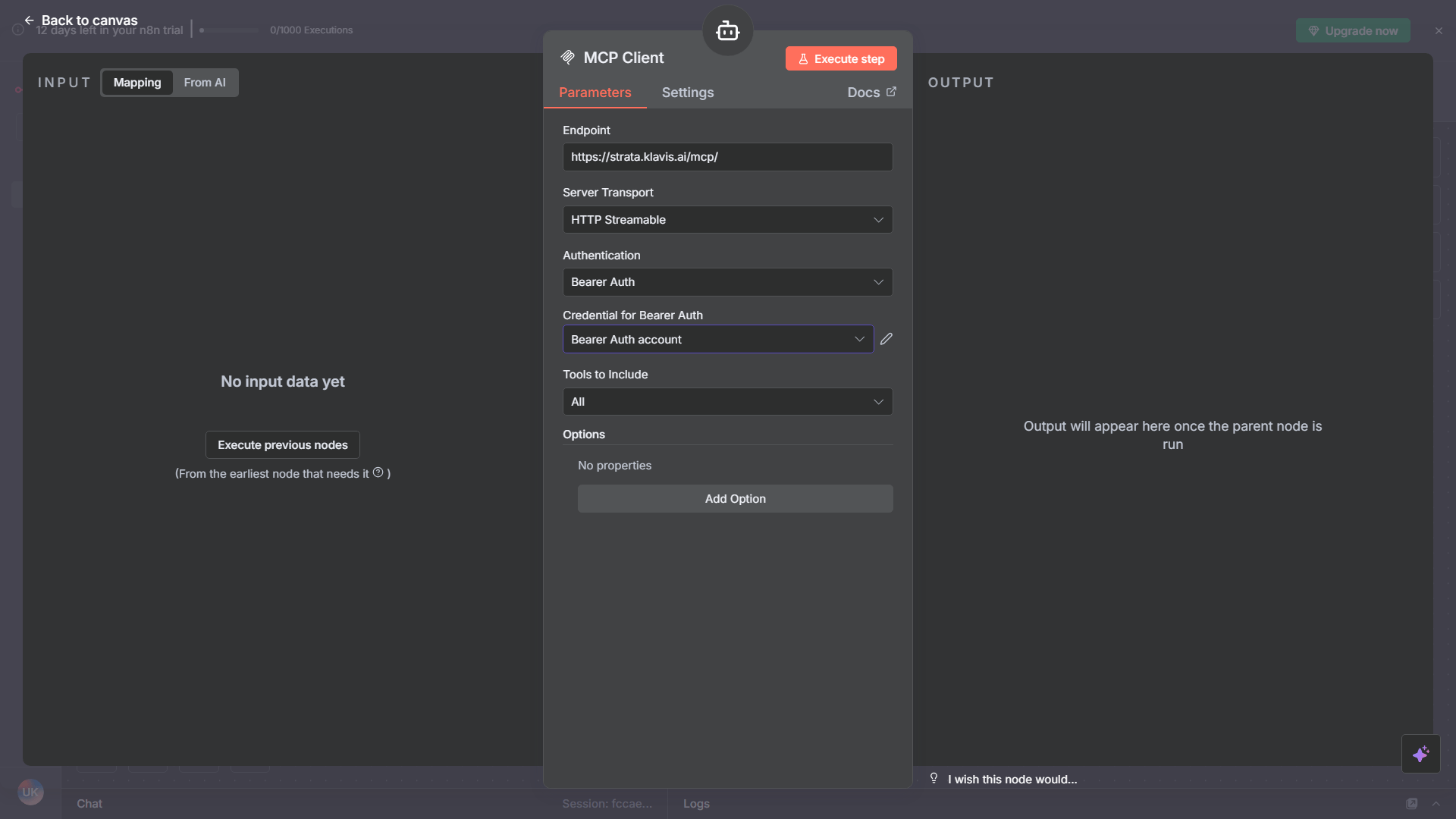Open the Authentication dropdown
Image resolution: width=1456 pixels, height=819 pixels.
(x=726, y=281)
